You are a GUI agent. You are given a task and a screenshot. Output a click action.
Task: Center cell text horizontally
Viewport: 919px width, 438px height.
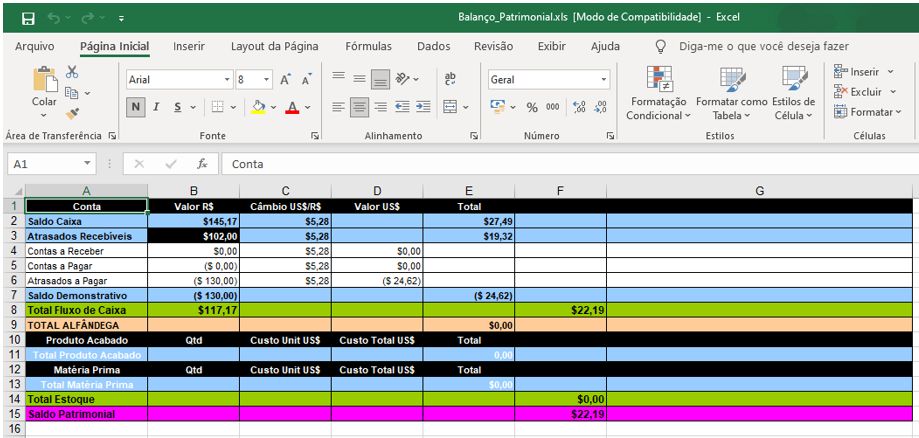coord(359,107)
